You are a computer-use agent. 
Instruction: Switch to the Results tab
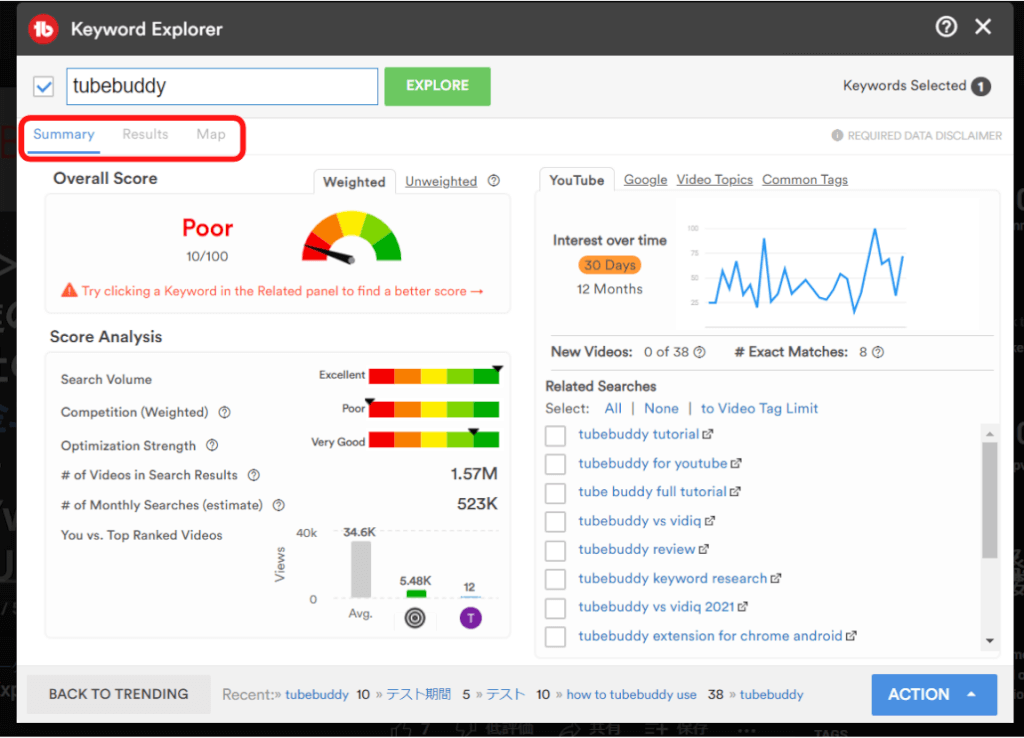pos(145,135)
